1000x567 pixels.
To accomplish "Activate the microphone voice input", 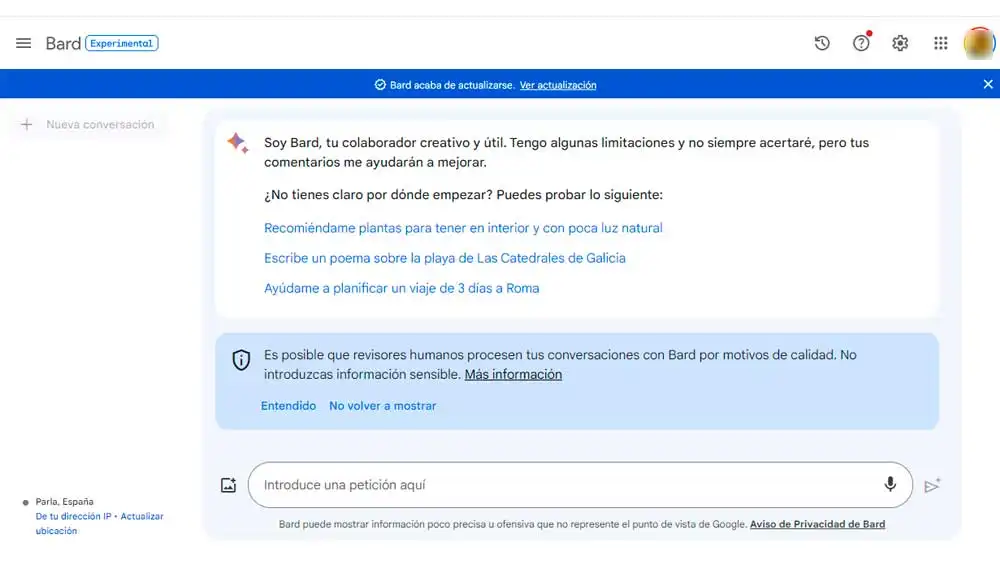I will pyautogui.click(x=890, y=485).
